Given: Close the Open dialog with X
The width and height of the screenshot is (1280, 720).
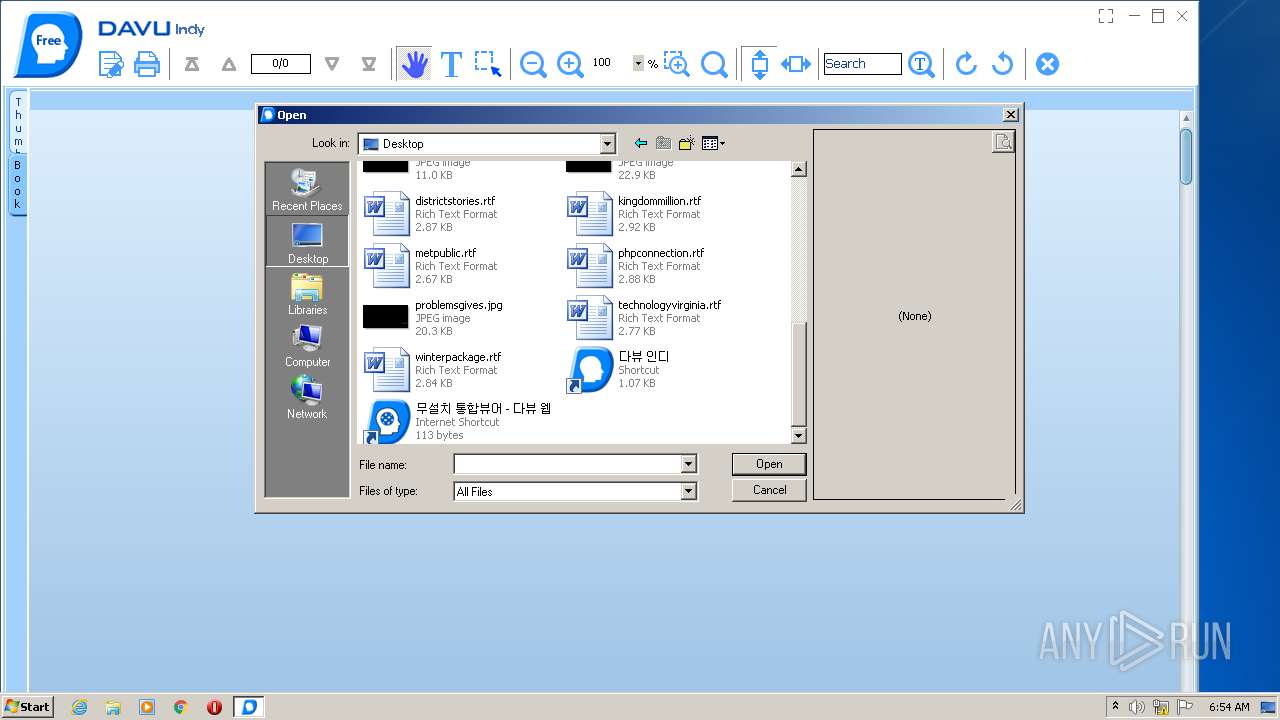Looking at the screenshot, I should (1010, 115).
